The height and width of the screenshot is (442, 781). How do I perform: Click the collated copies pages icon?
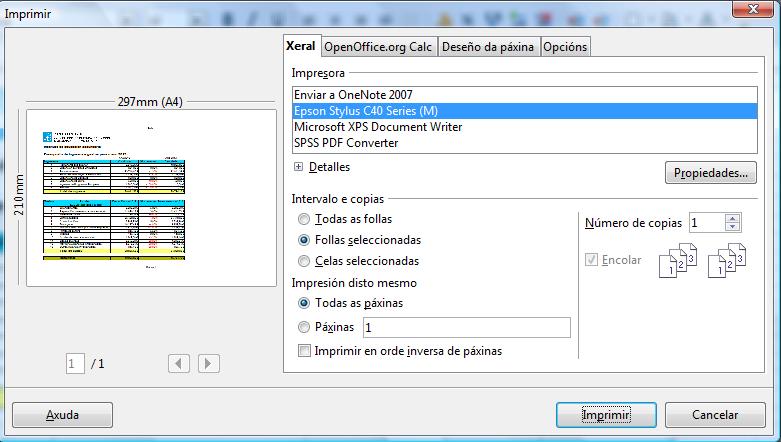tap(676, 260)
